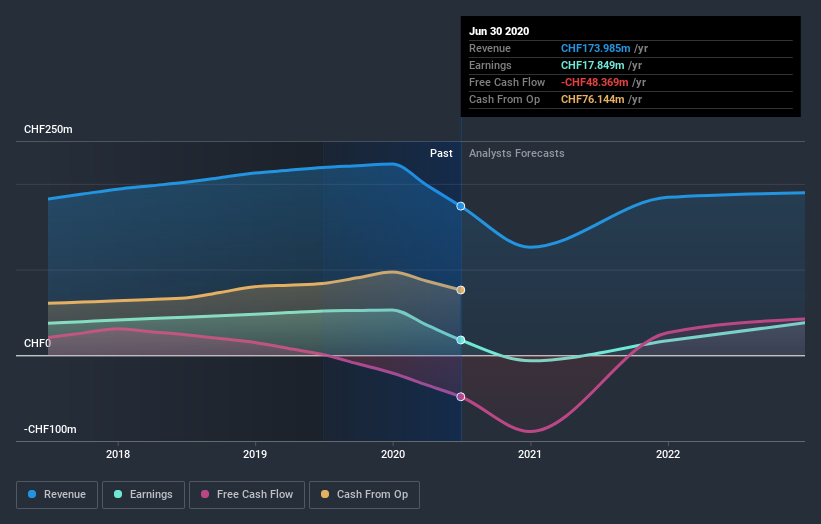This screenshot has width=821, height=524.
Task: Click the orange Cash From Op legend dot
Action: [x=325, y=494]
